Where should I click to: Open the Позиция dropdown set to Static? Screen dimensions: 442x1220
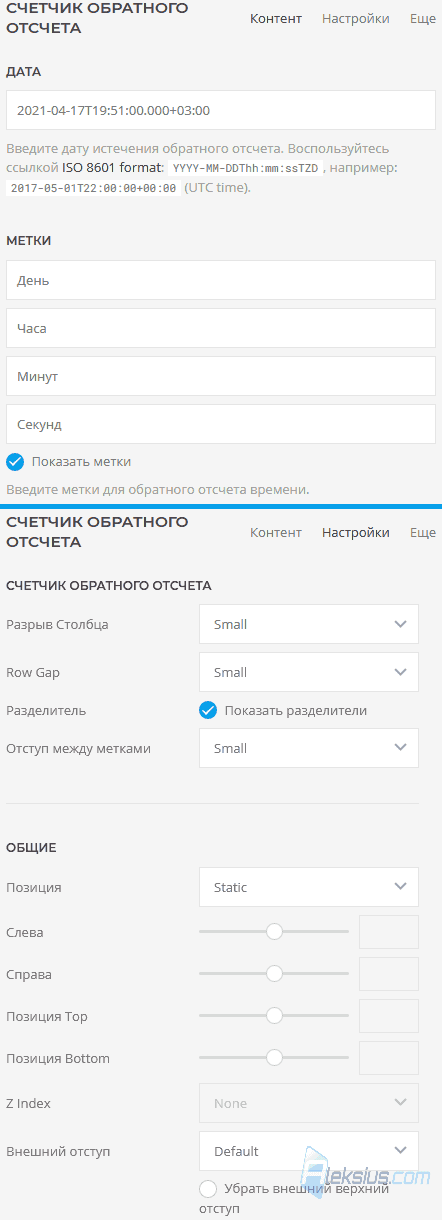tap(309, 887)
